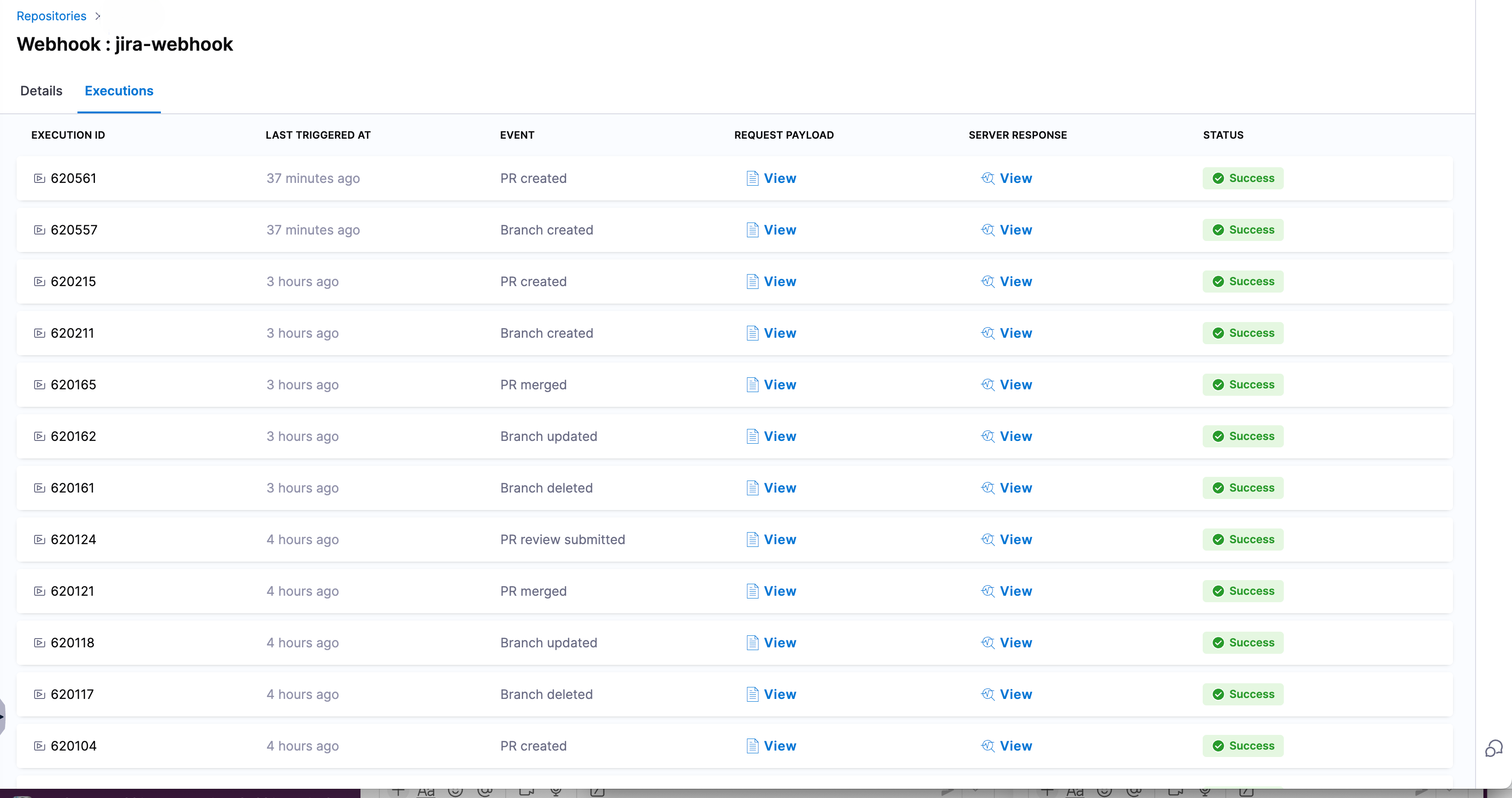Open the help chat headset icon
Image resolution: width=1512 pixels, height=798 pixels.
1493,748
